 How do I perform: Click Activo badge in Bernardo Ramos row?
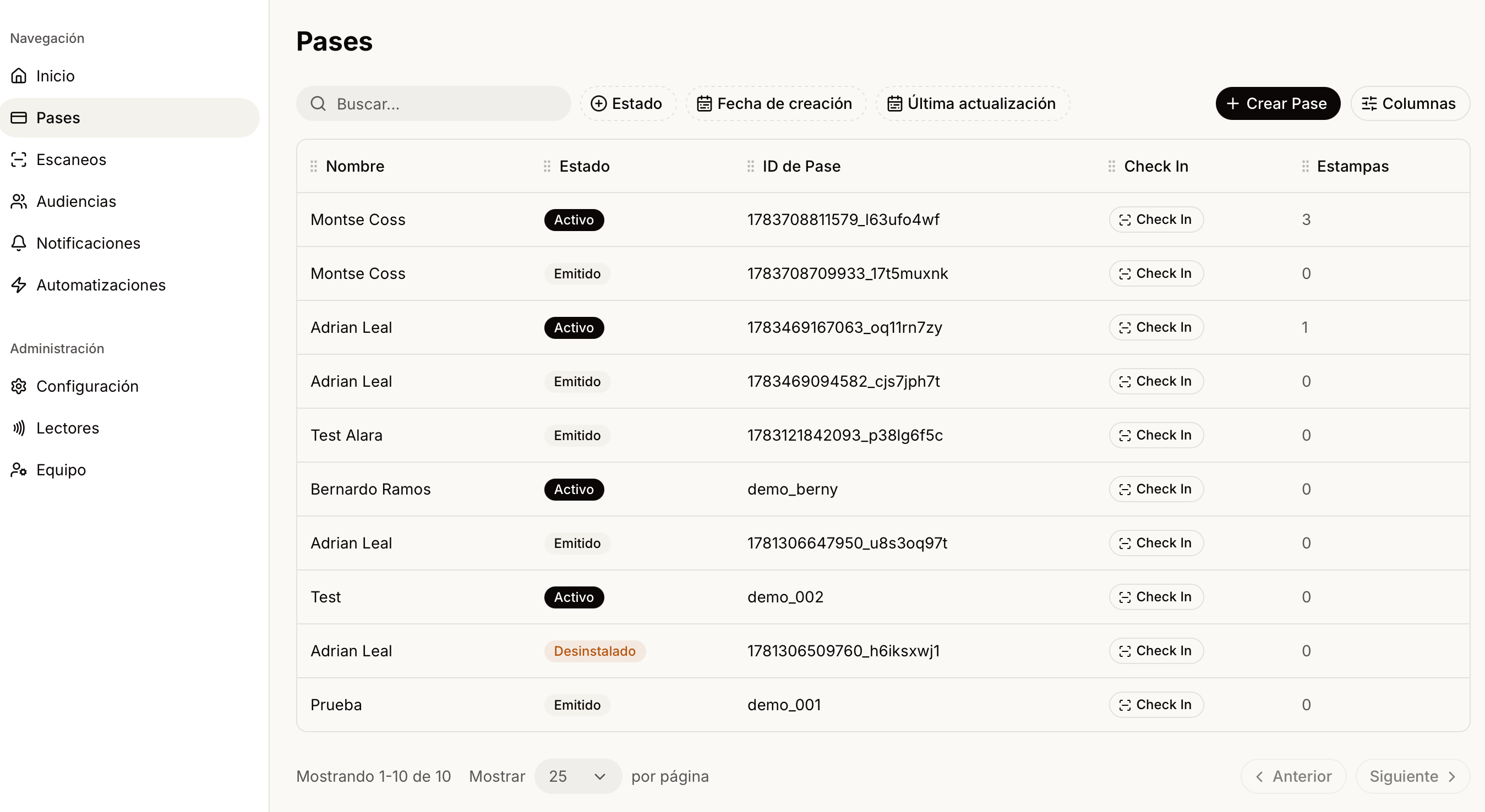(574, 489)
